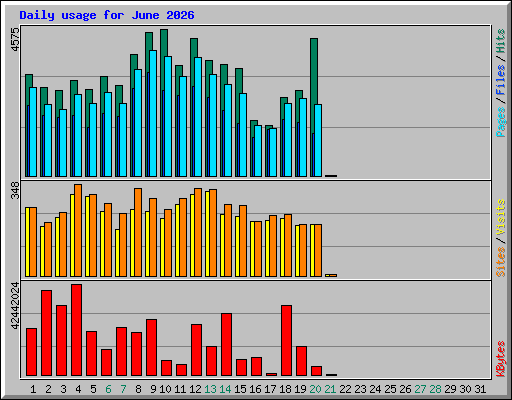
Task: Click the 'Pages' legend label
Action: click(x=500, y=122)
